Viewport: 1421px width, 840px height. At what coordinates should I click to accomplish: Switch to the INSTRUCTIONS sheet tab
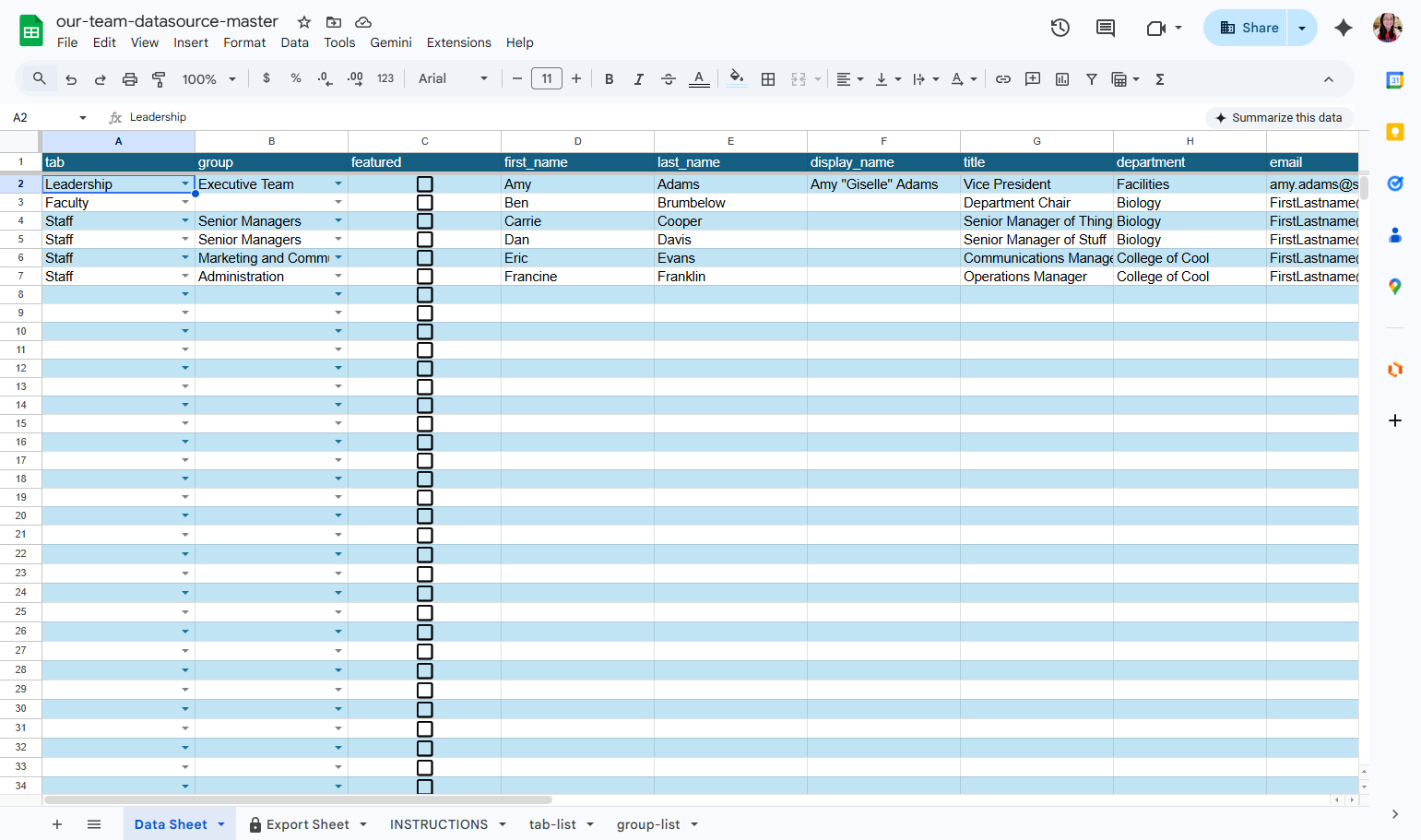click(x=439, y=824)
